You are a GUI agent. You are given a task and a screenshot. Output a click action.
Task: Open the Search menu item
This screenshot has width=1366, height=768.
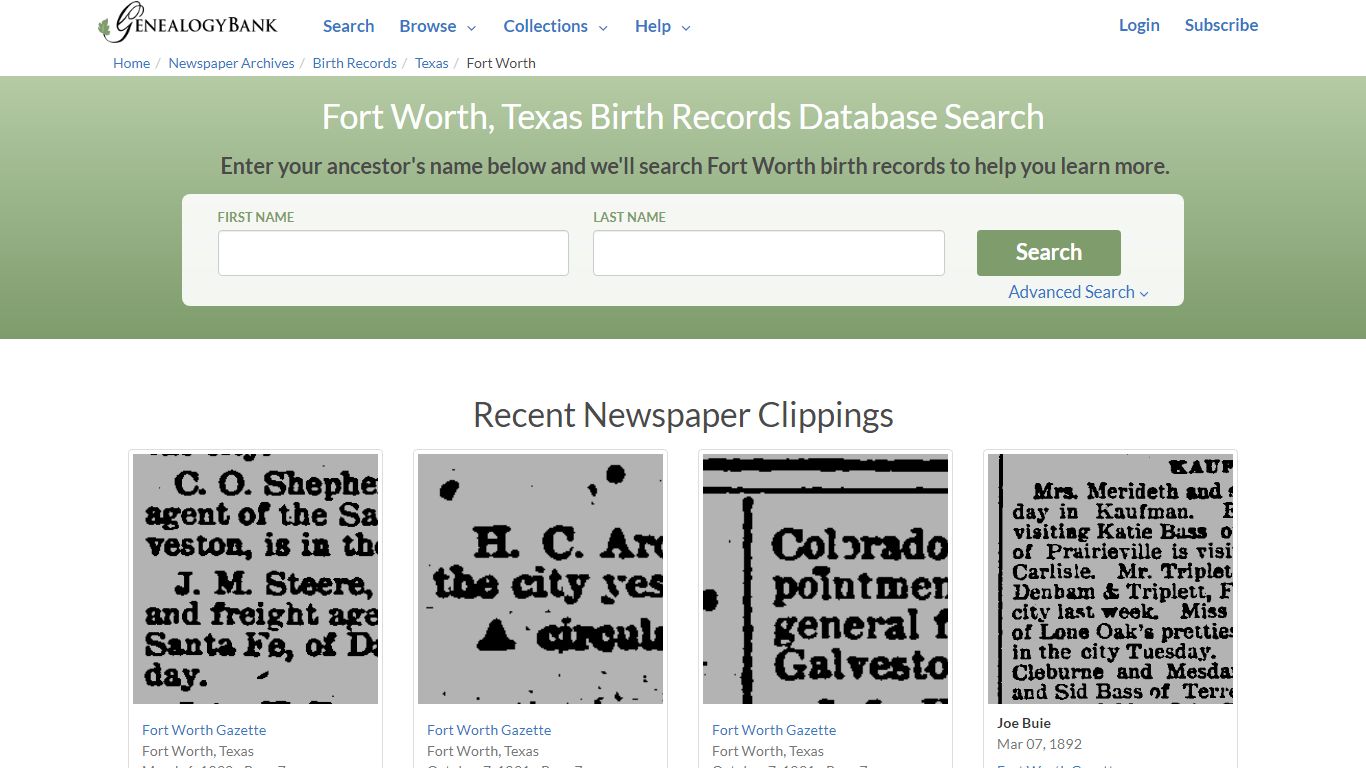[x=348, y=26]
